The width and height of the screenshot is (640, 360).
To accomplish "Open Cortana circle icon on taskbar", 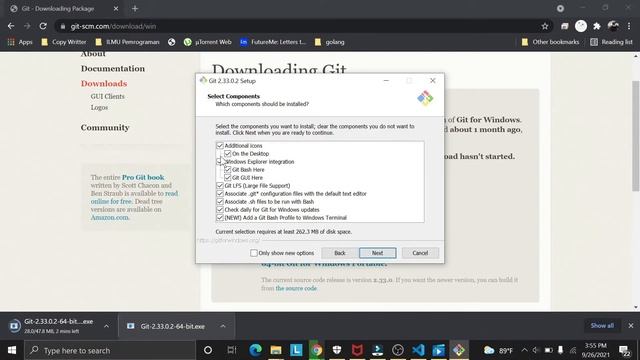I will [208, 350].
